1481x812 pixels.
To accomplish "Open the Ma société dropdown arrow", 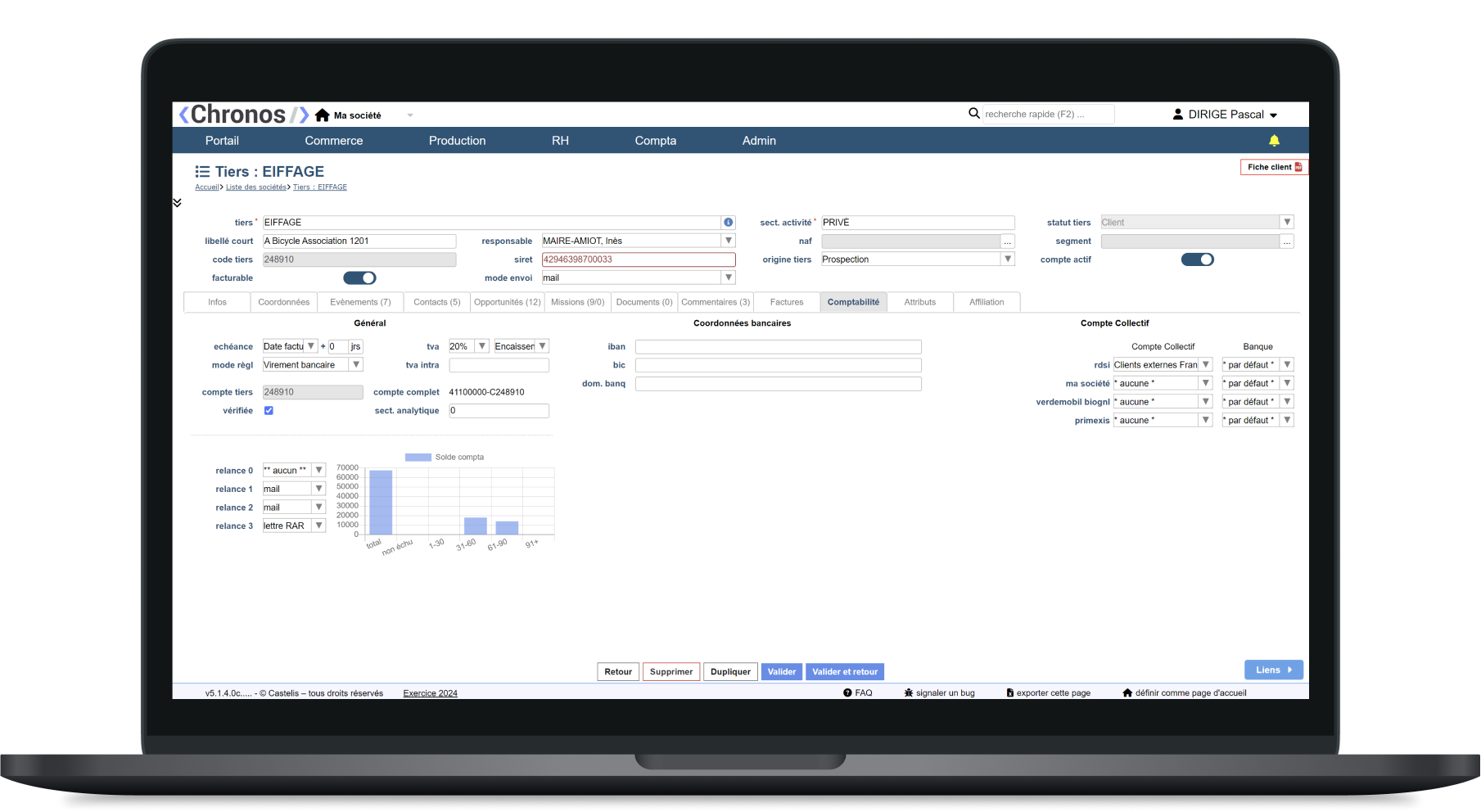I will (410, 115).
